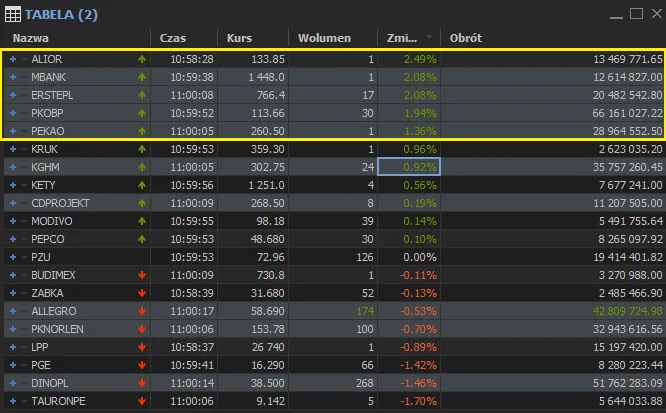Screen dimensions: 666x413
Task: Toggle the sort arrow in the Zmi... header
Action: click(429, 37)
